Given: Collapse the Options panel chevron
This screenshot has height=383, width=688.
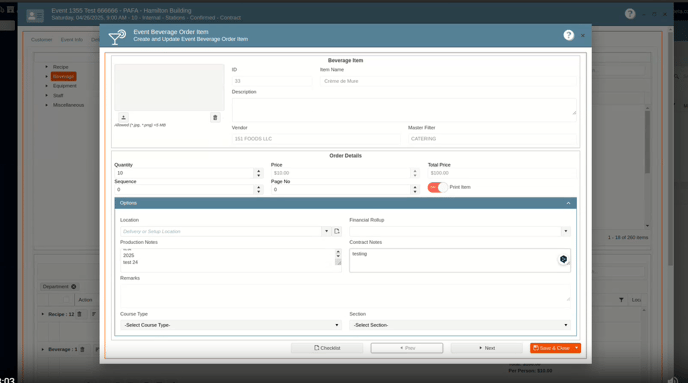Looking at the screenshot, I should tap(568, 203).
